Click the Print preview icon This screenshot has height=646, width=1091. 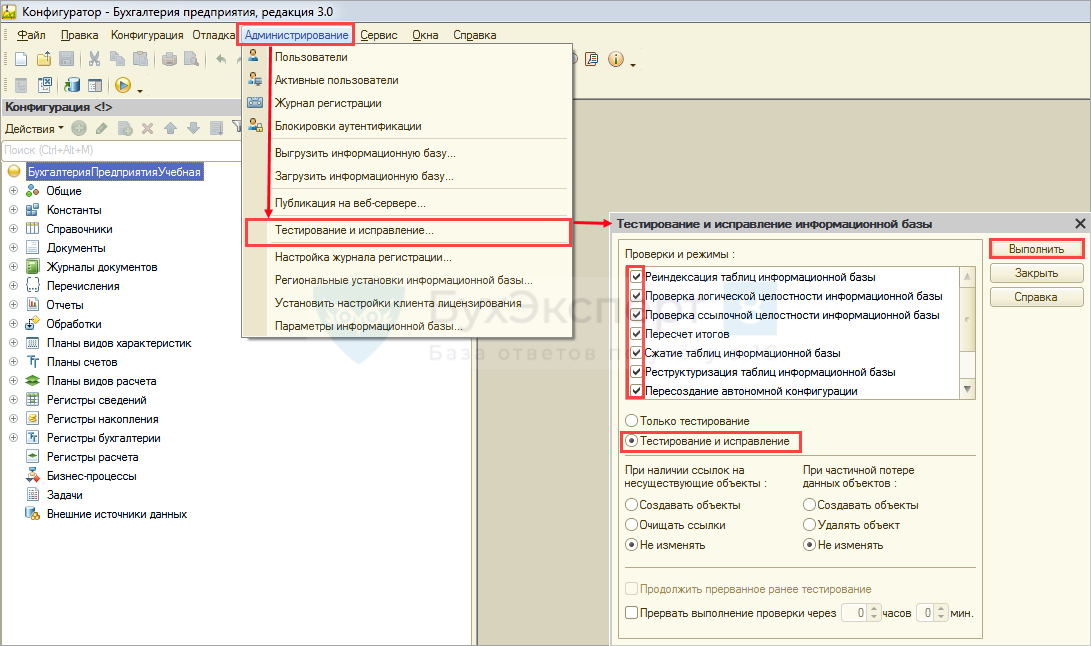191,59
